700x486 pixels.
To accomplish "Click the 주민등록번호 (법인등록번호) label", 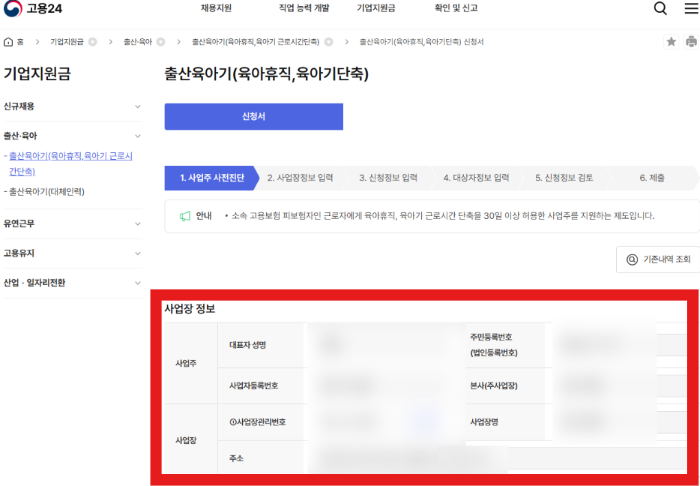I will 493,345.
